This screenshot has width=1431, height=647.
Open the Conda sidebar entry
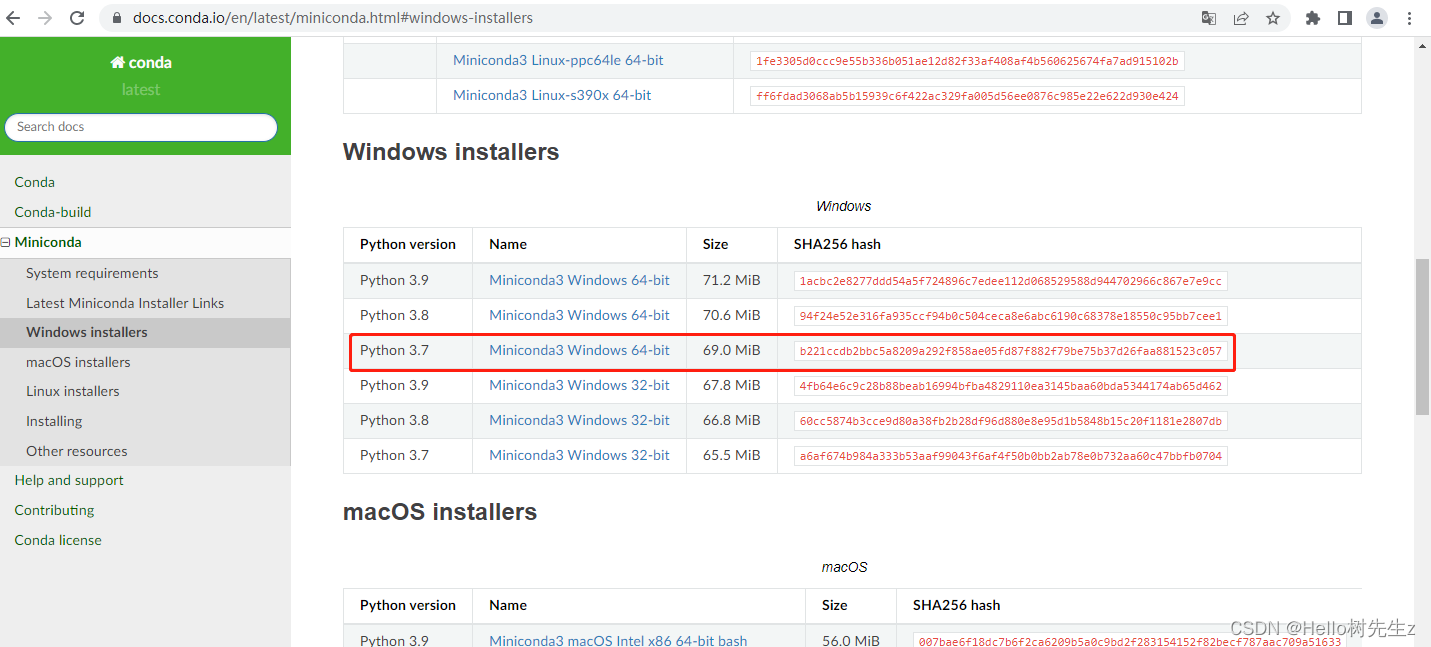[x=35, y=182]
